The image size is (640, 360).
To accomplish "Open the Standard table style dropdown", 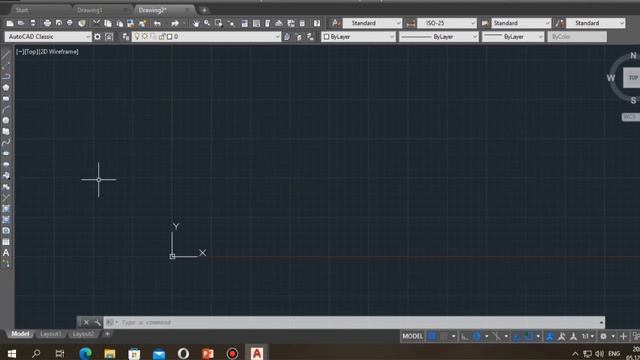I will [521, 23].
